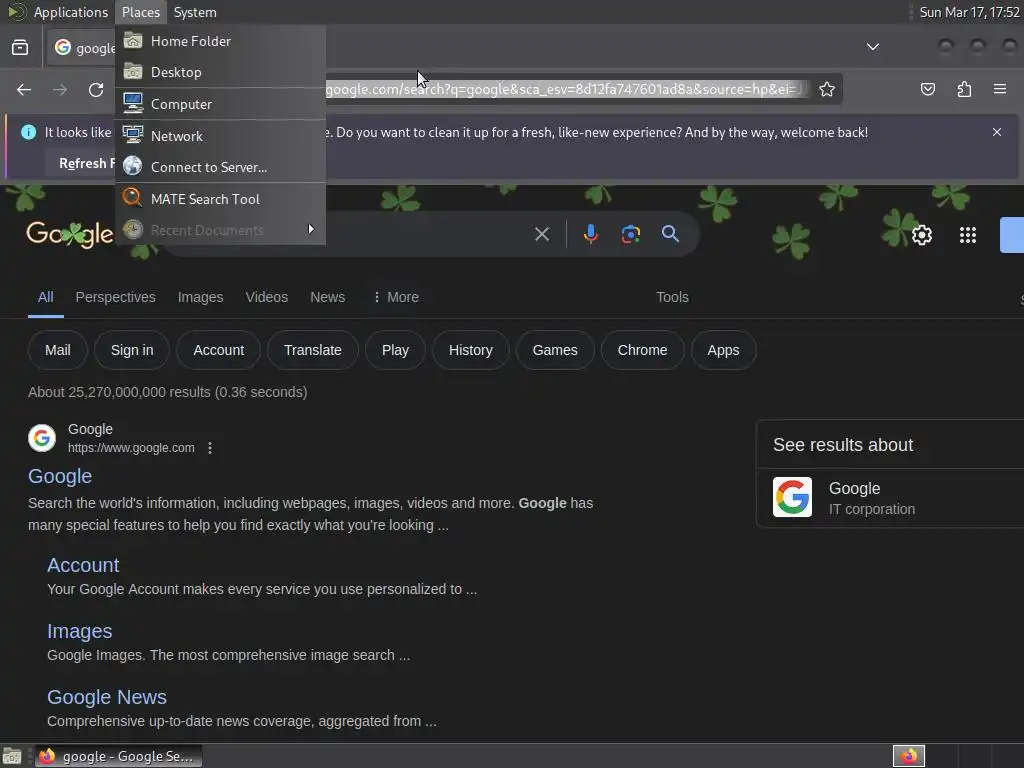Expand the list all tabs chevron
1024x768 pixels.
click(x=872, y=47)
